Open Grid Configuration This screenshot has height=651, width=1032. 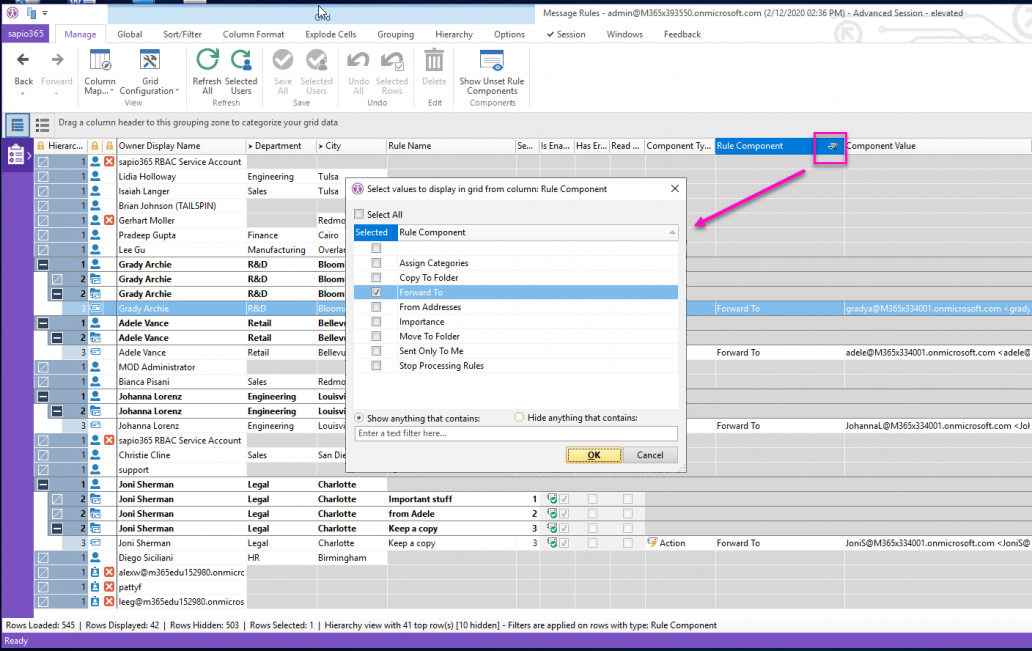click(149, 61)
